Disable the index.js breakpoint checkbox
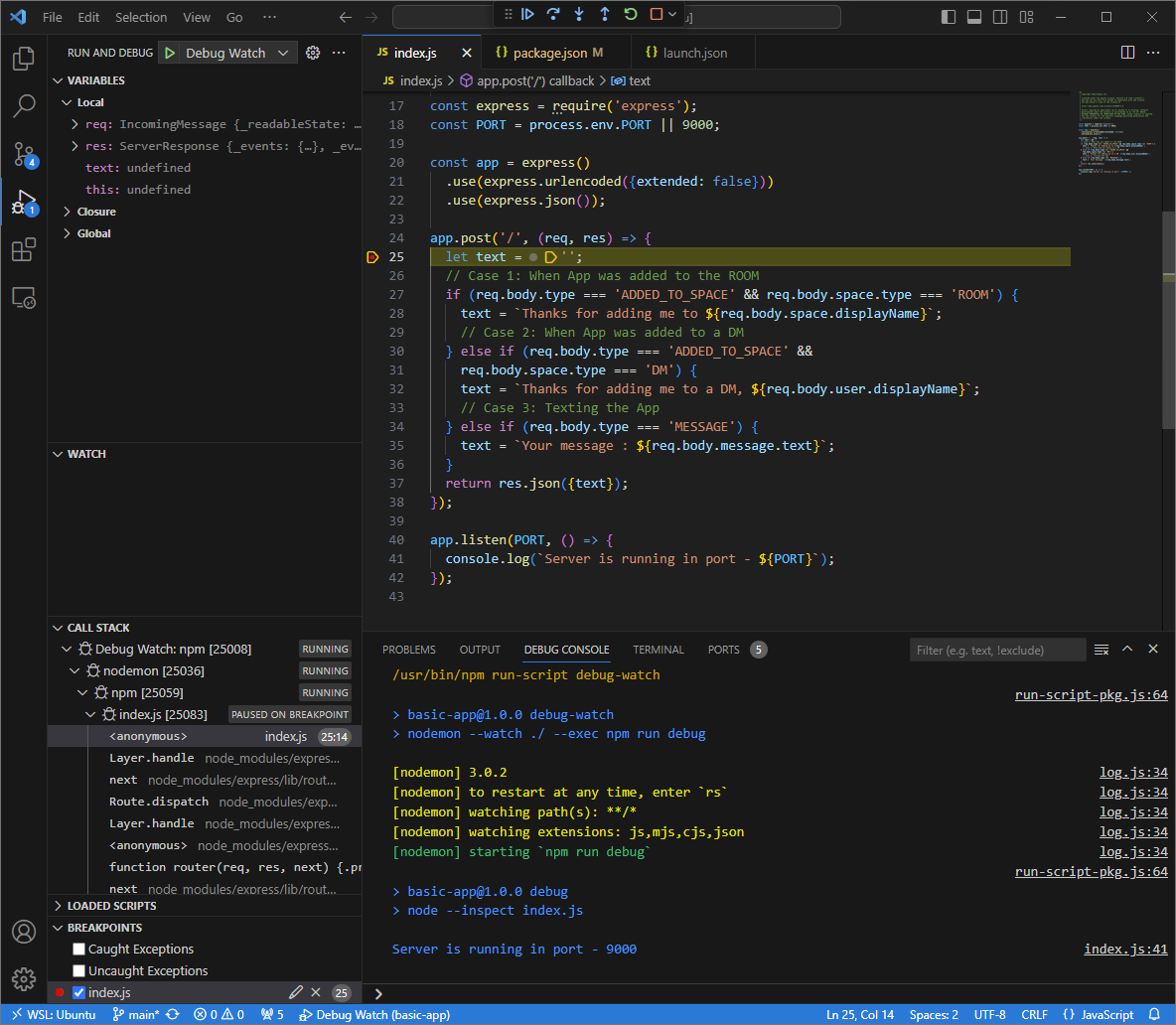The image size is (1176, 1025). click(79, 993)
